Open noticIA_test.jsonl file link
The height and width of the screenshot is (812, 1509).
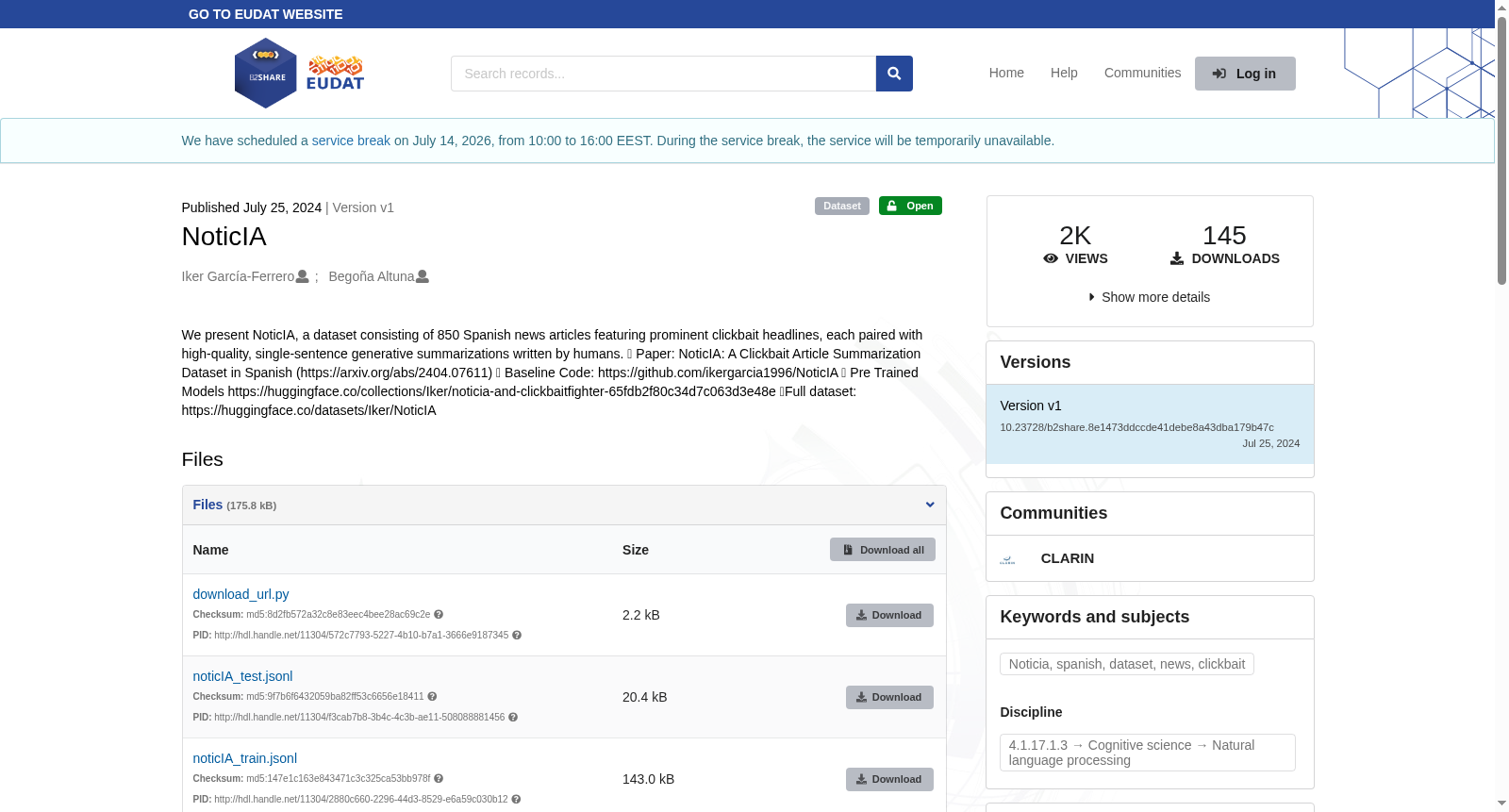[x=242, y=676]
